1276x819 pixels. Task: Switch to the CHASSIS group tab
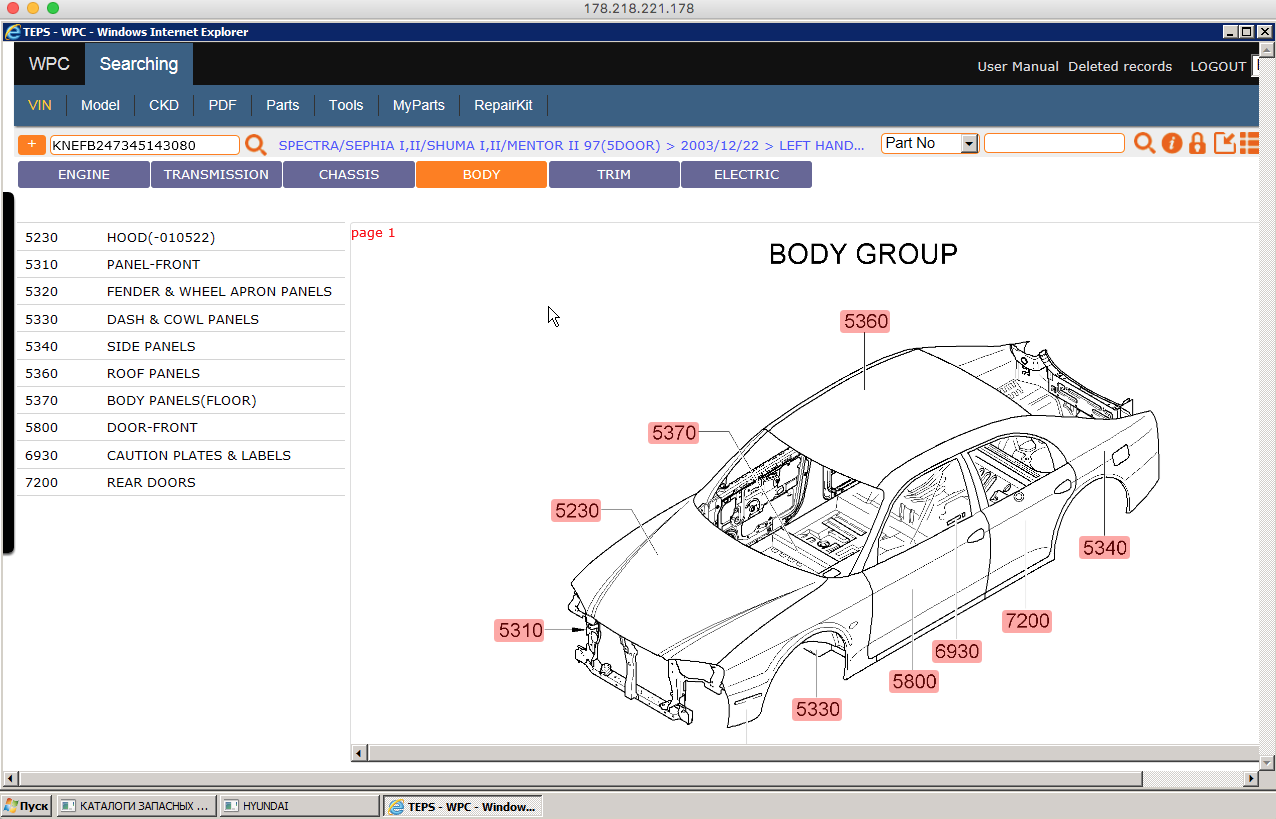[x=348, y=175]
